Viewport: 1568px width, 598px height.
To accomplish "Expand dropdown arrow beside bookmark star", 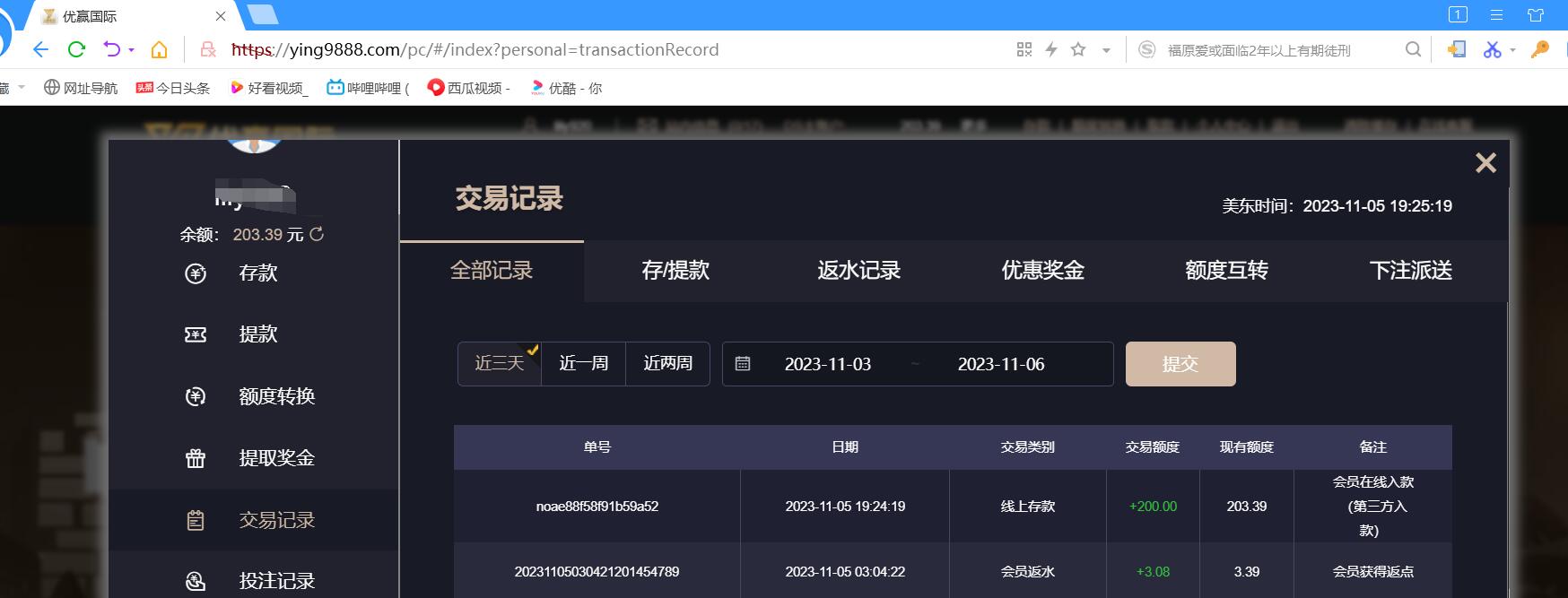I will (x=1106, y=51).
